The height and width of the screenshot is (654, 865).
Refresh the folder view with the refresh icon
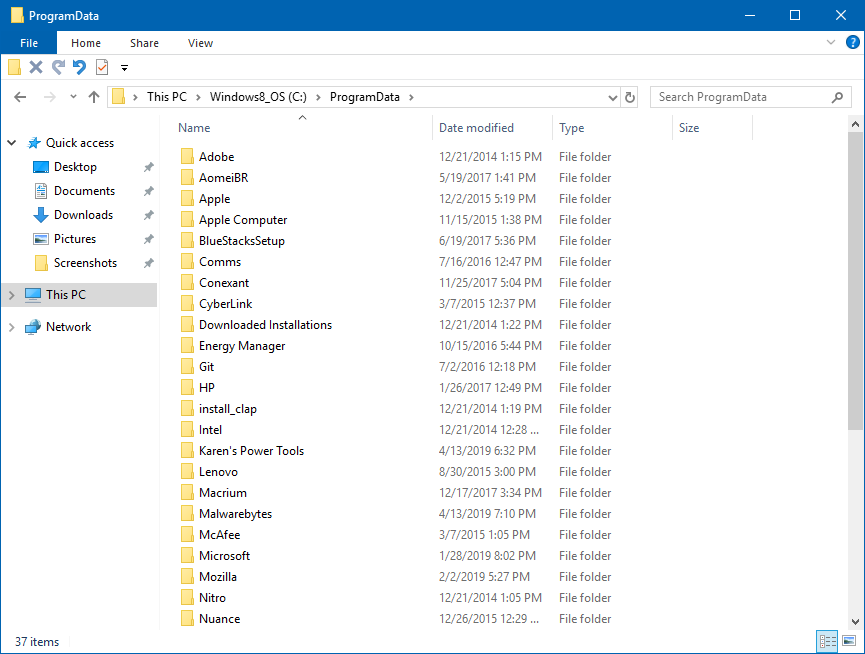pyautogui.click(x=629, y=97)
